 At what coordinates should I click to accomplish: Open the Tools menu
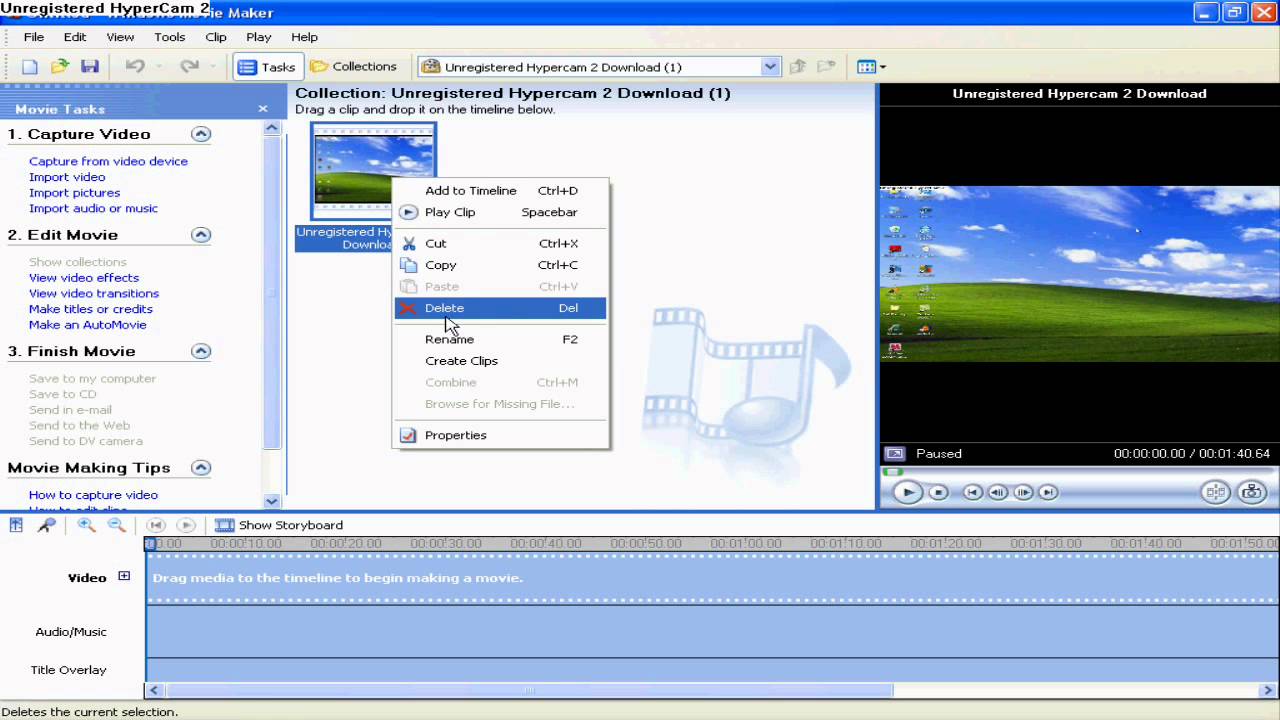pos(170,37)
